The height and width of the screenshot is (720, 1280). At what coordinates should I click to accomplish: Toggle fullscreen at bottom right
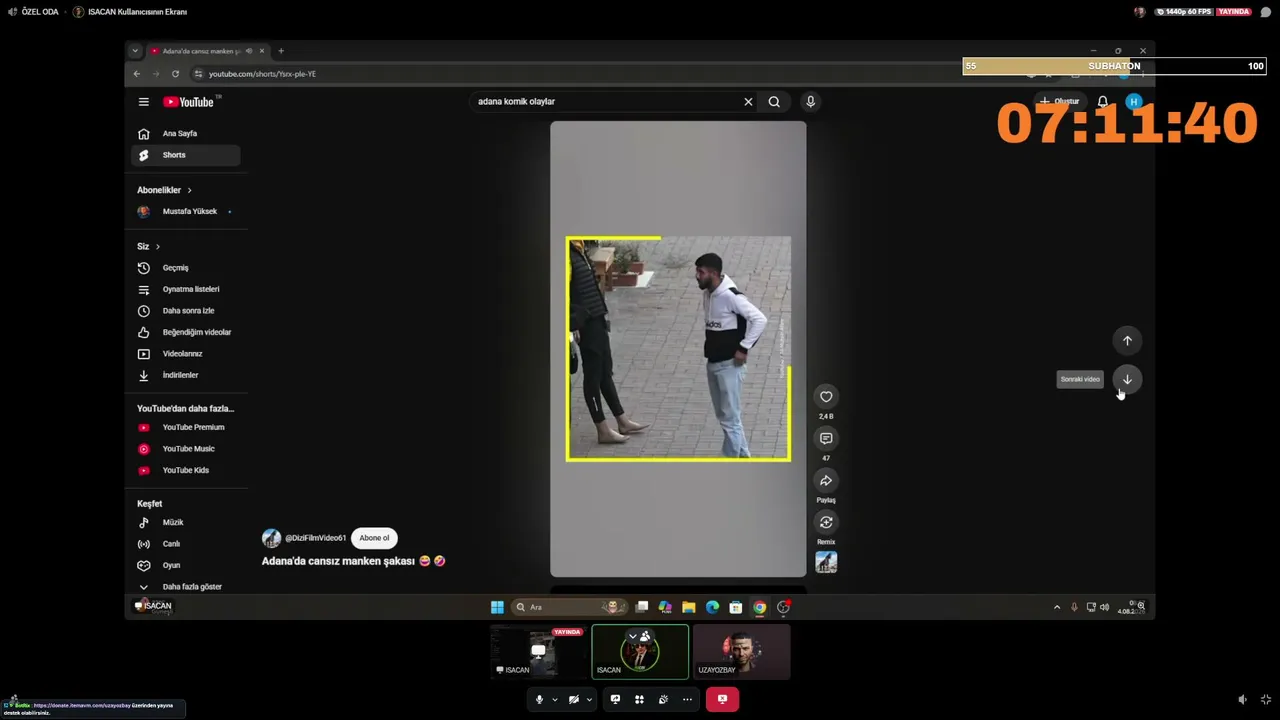coord(1266,700)
